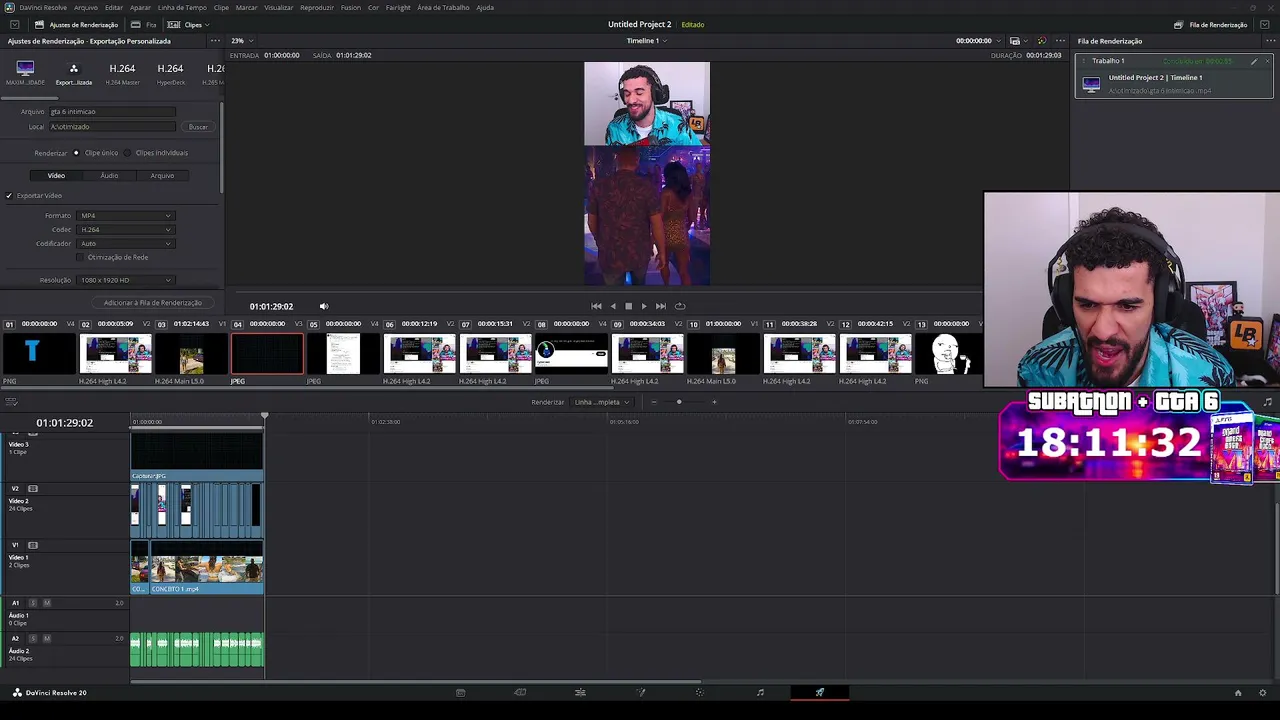Open the Resolução dropdown
The width and height of the screenshot is (1280, 720).
tap(125, 280)
